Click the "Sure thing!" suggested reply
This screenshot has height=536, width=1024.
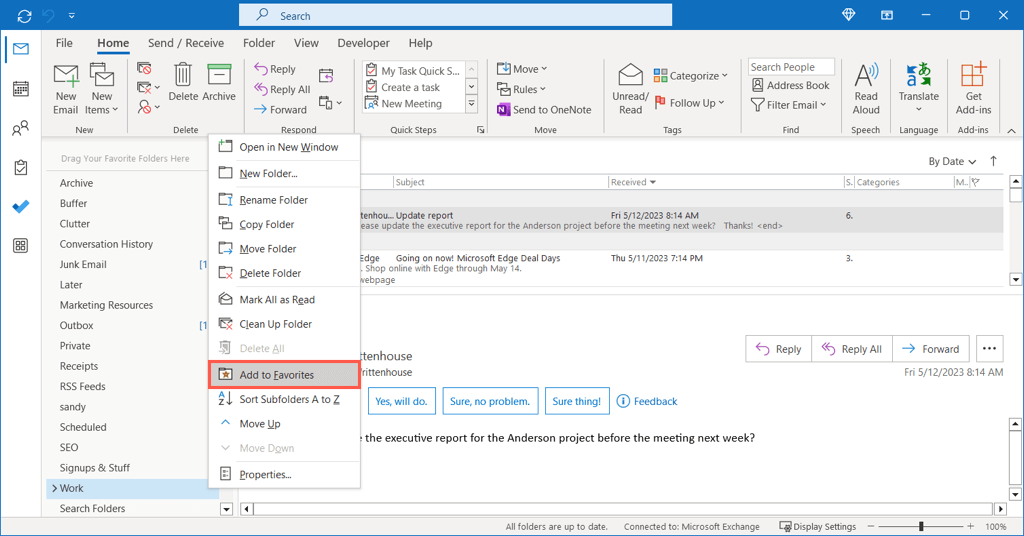pos(577,401)
